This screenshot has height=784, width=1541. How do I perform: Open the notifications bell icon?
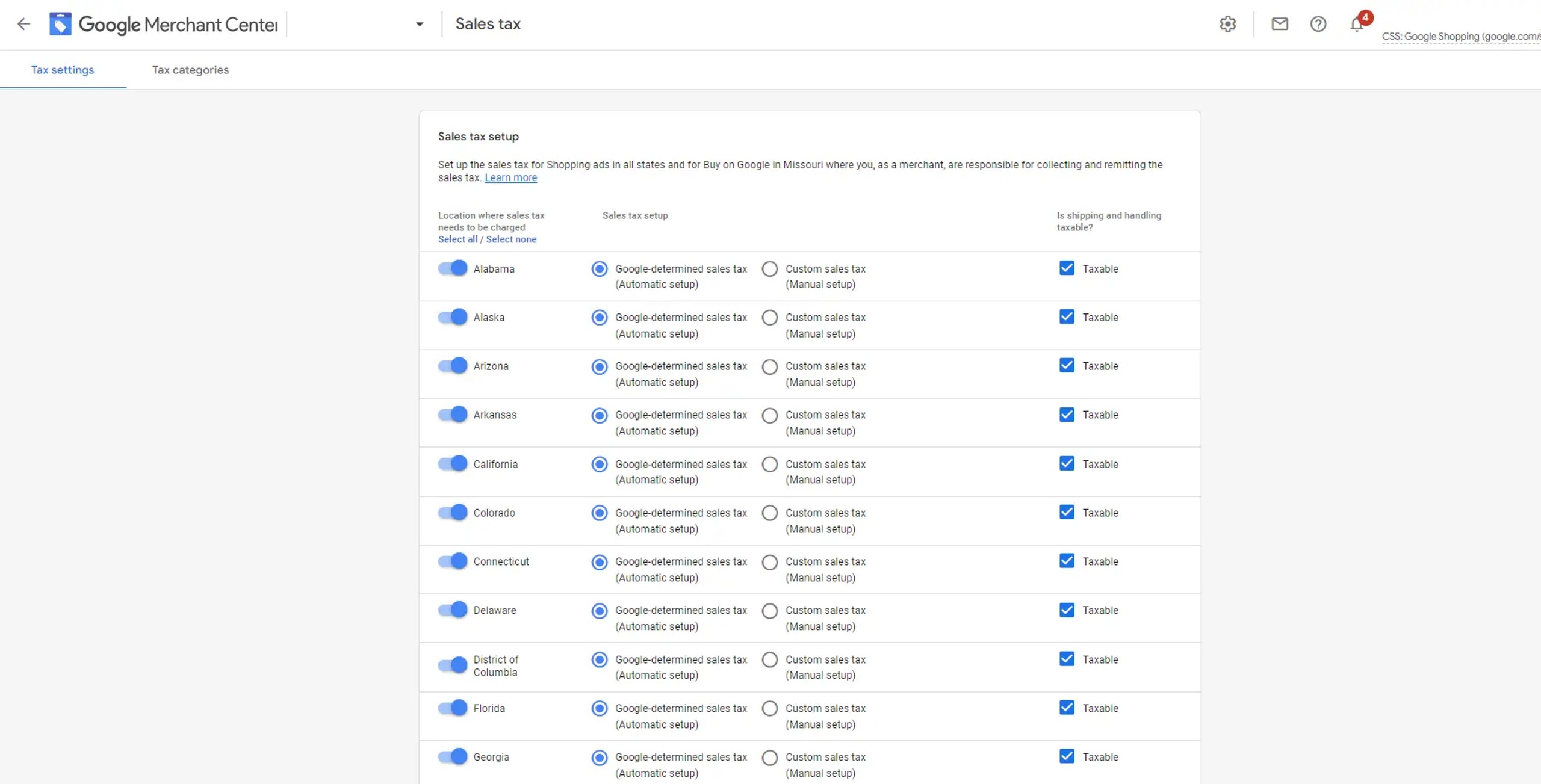pos(1356,25)
